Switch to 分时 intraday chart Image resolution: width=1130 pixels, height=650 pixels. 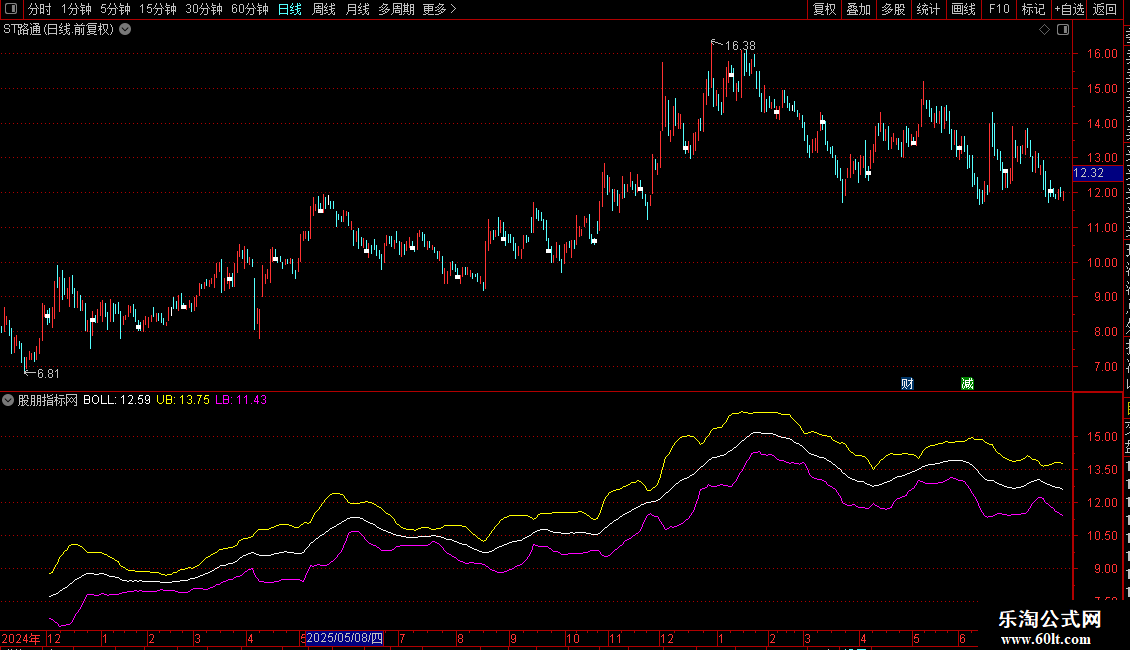(40, 9)
